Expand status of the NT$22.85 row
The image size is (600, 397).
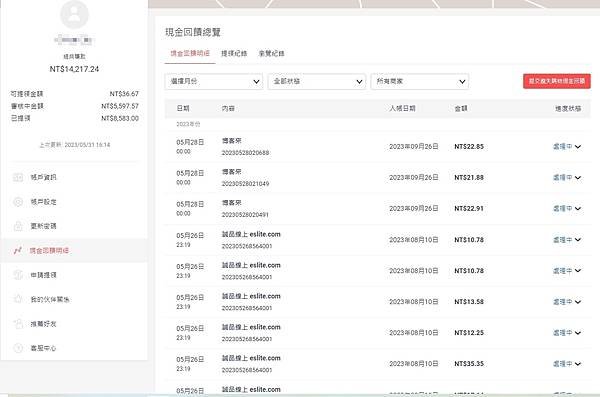tap(567, 146)
